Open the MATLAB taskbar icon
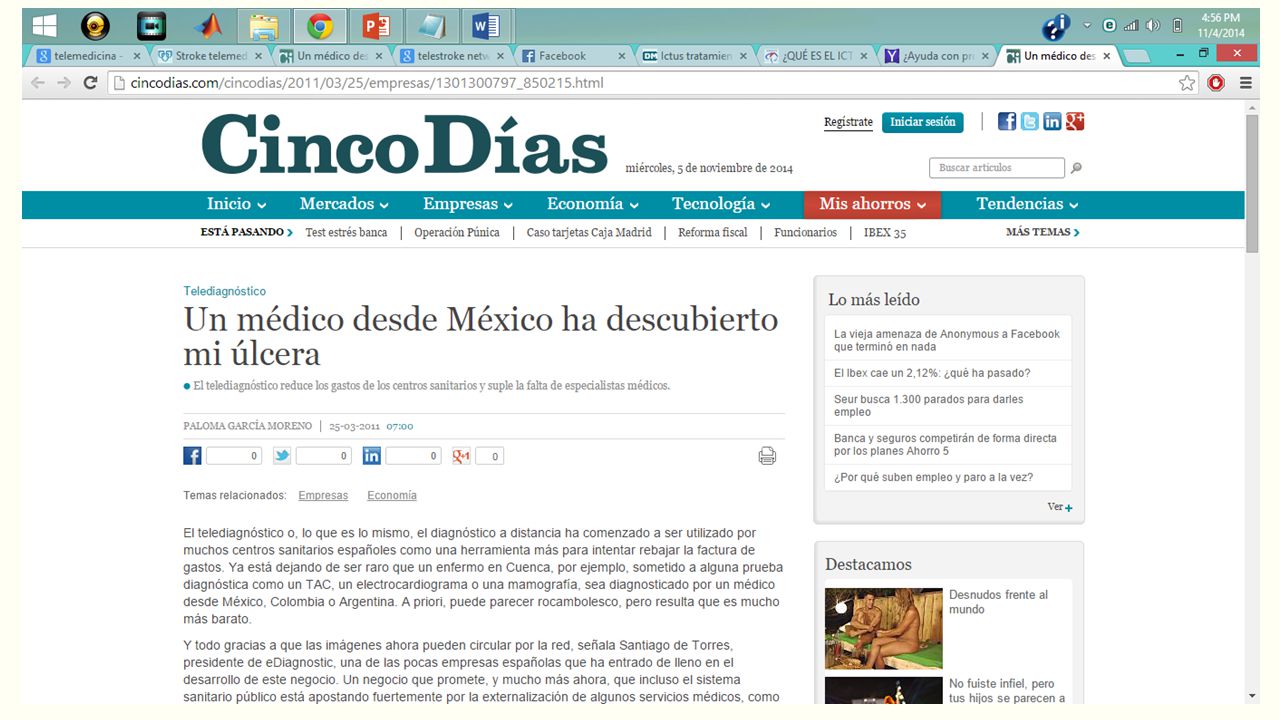 pos(209,26)
